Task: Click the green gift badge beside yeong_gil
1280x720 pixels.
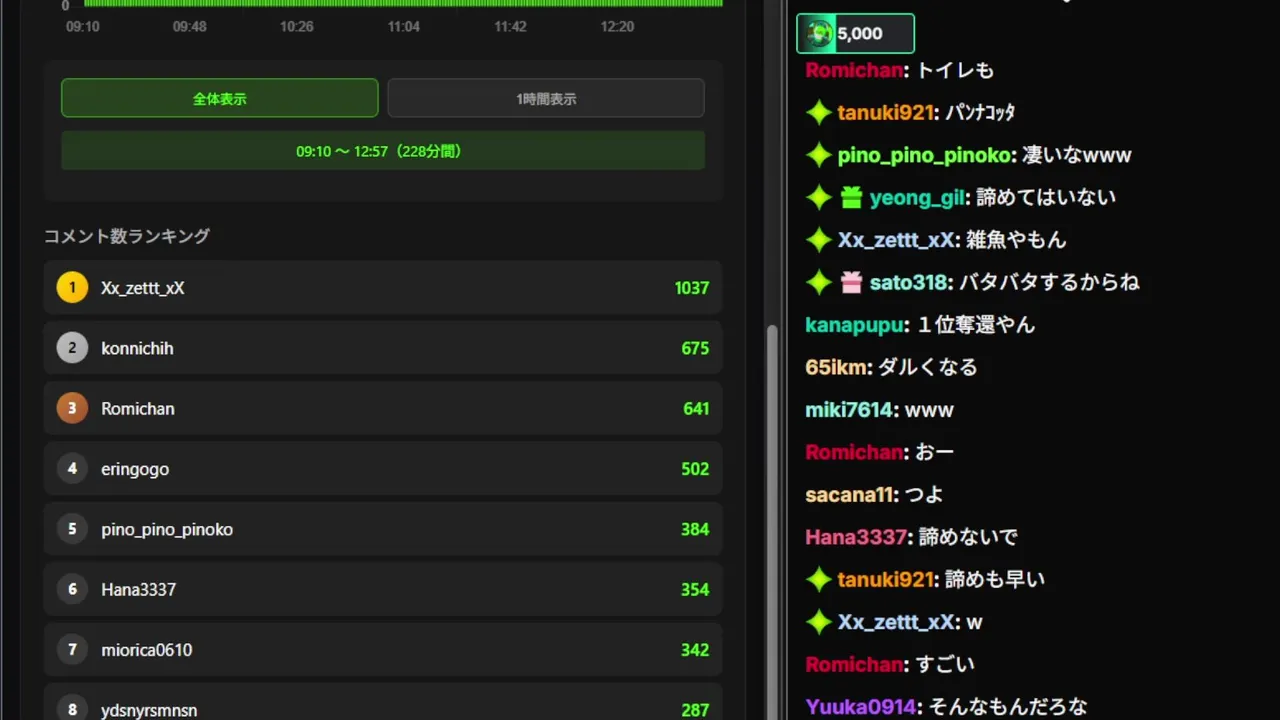Action: click(851, 198)
